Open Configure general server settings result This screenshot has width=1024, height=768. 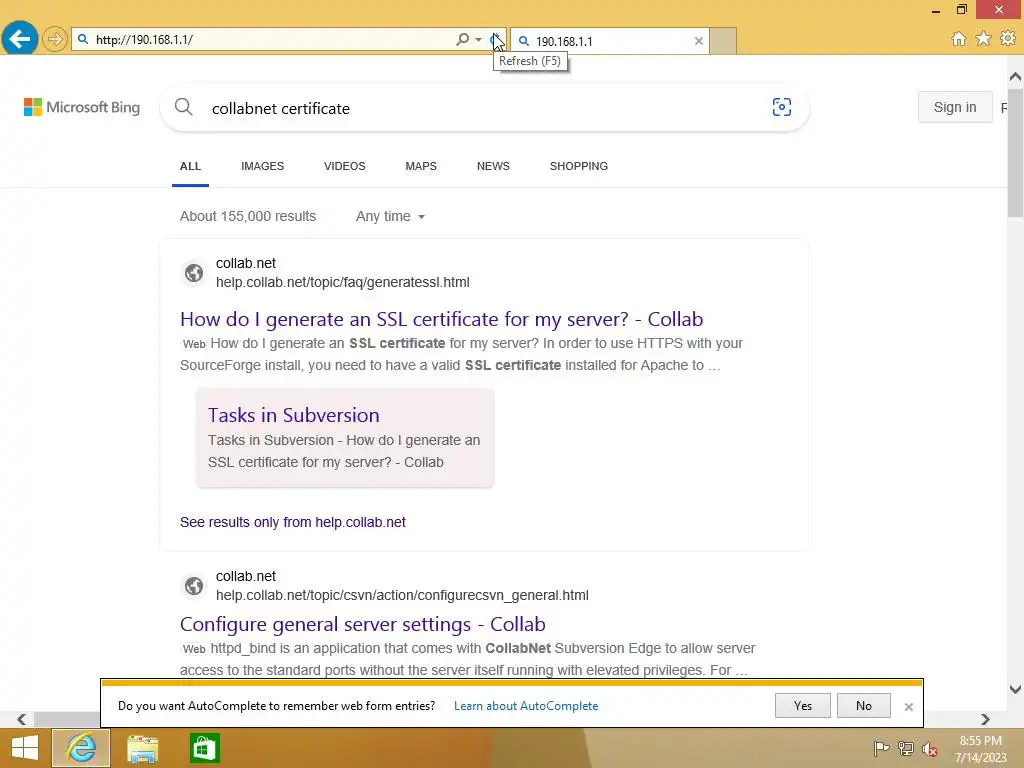click(x=362, y=624)
